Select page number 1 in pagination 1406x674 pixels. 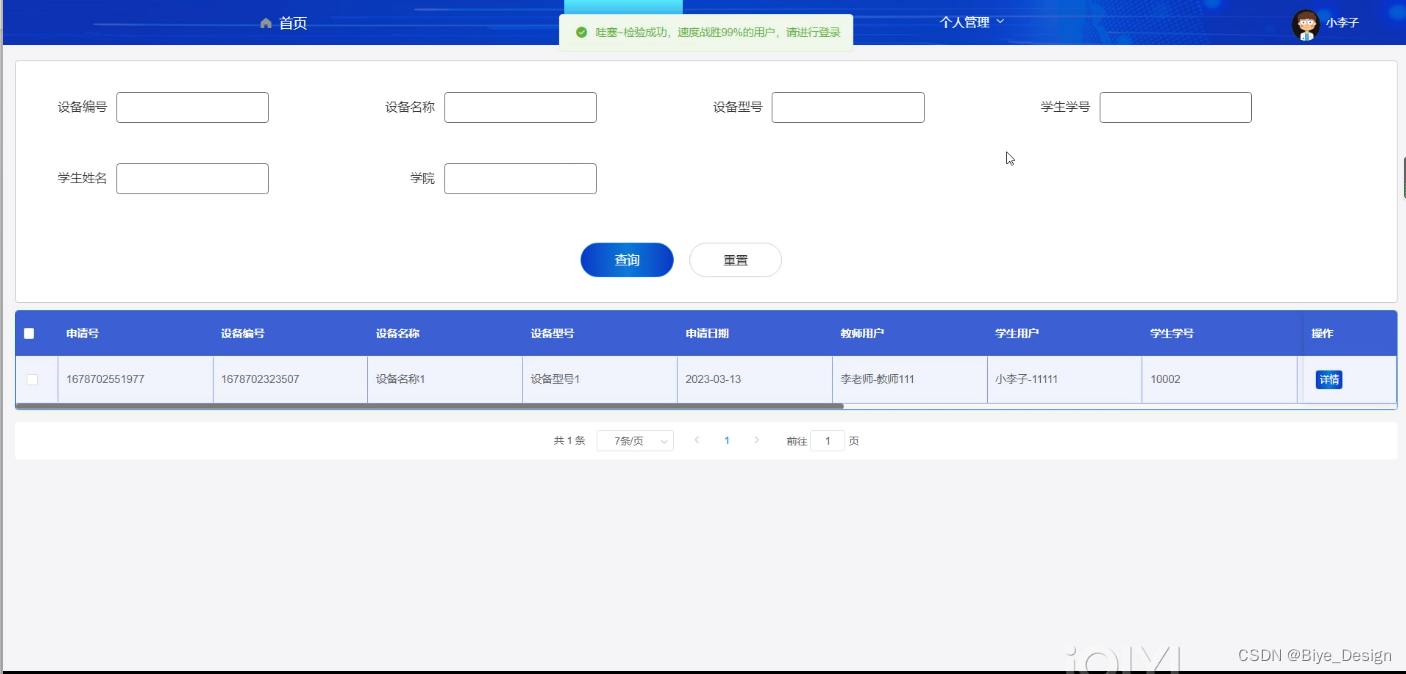727,440
